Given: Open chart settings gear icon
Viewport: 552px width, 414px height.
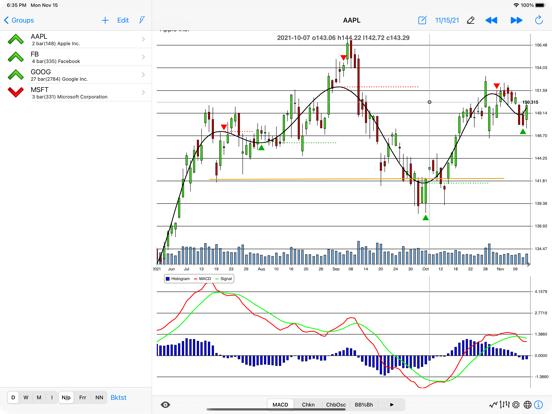Looking at the screenshot, I should click(x=516, y=405).
